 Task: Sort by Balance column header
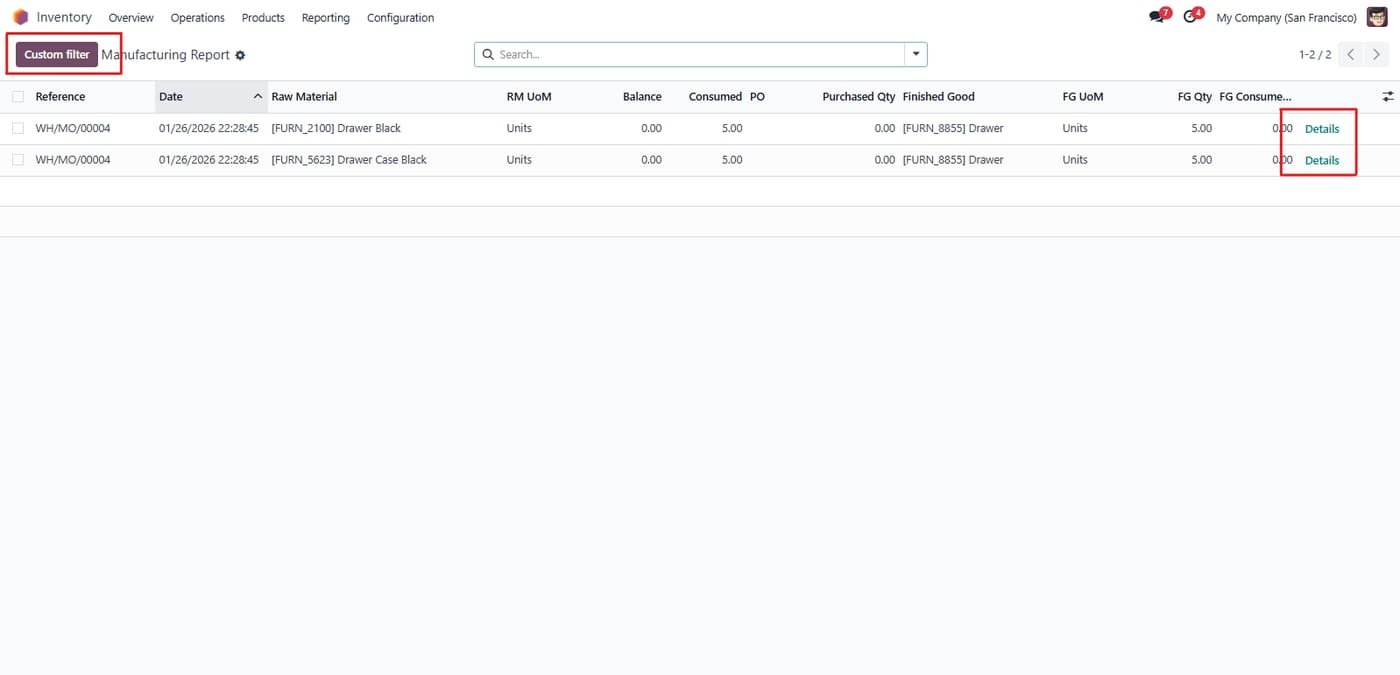[x=642, y=97]
